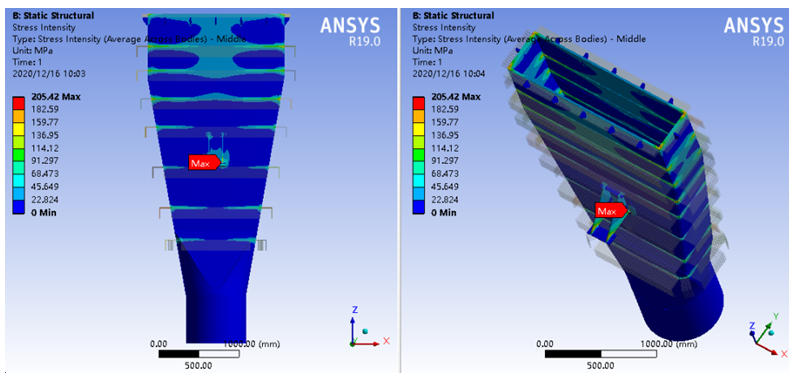Image resolution: width=796 pixels, height=387 pixels.
Task: Select the dark blue legend band, left view
Action: (20, 206)
